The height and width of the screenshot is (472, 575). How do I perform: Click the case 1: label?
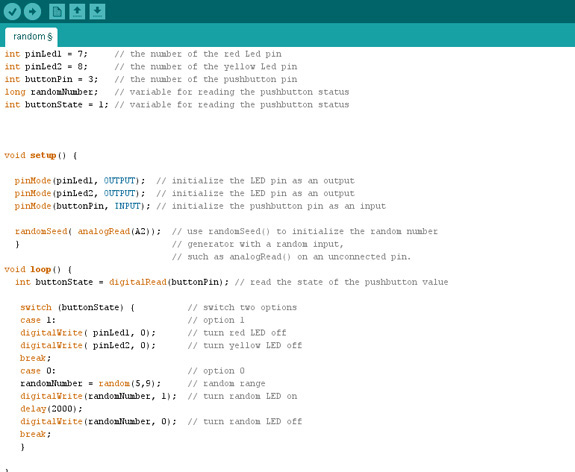pyautogui.click(x=38, y=320)
